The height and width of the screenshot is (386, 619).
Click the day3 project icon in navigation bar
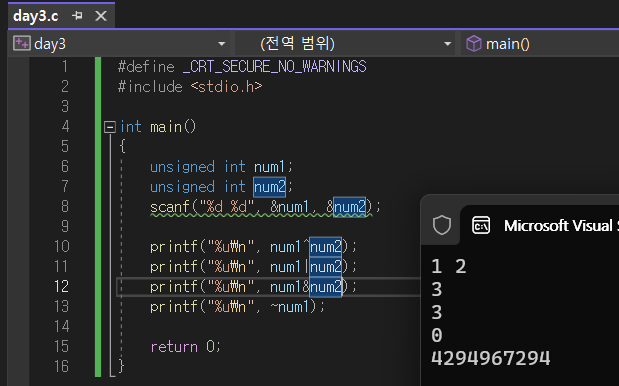[x=21, y=43]
